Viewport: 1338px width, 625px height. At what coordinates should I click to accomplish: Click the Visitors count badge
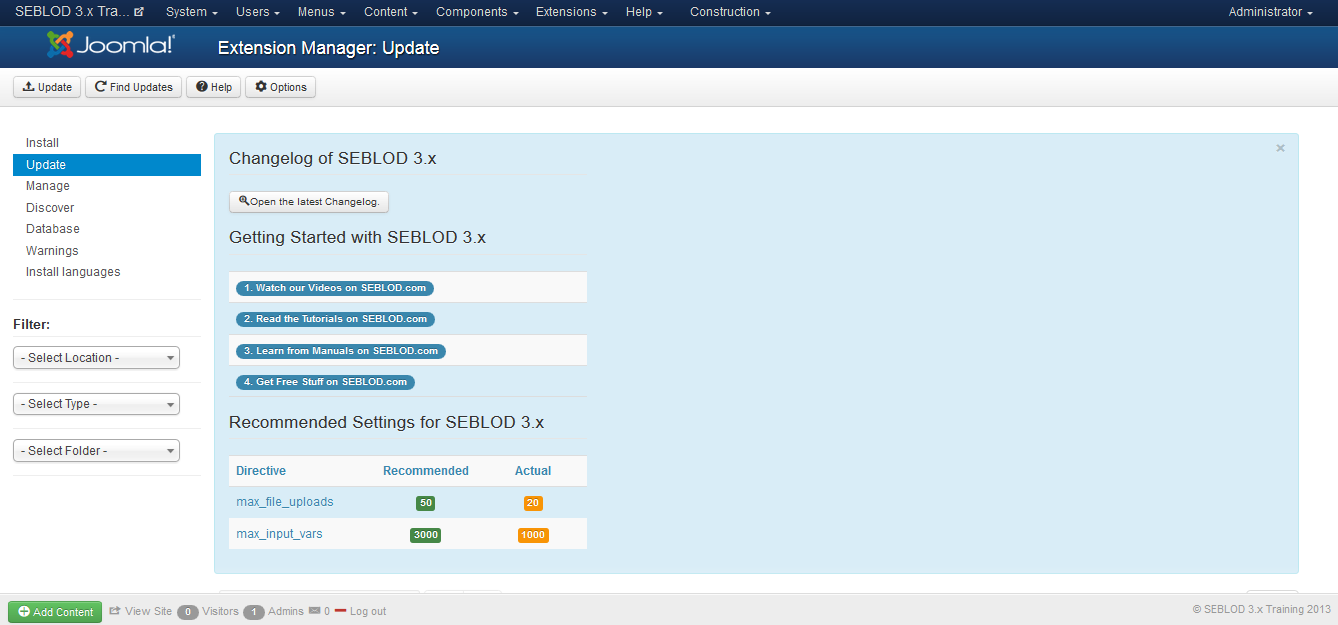187,612
